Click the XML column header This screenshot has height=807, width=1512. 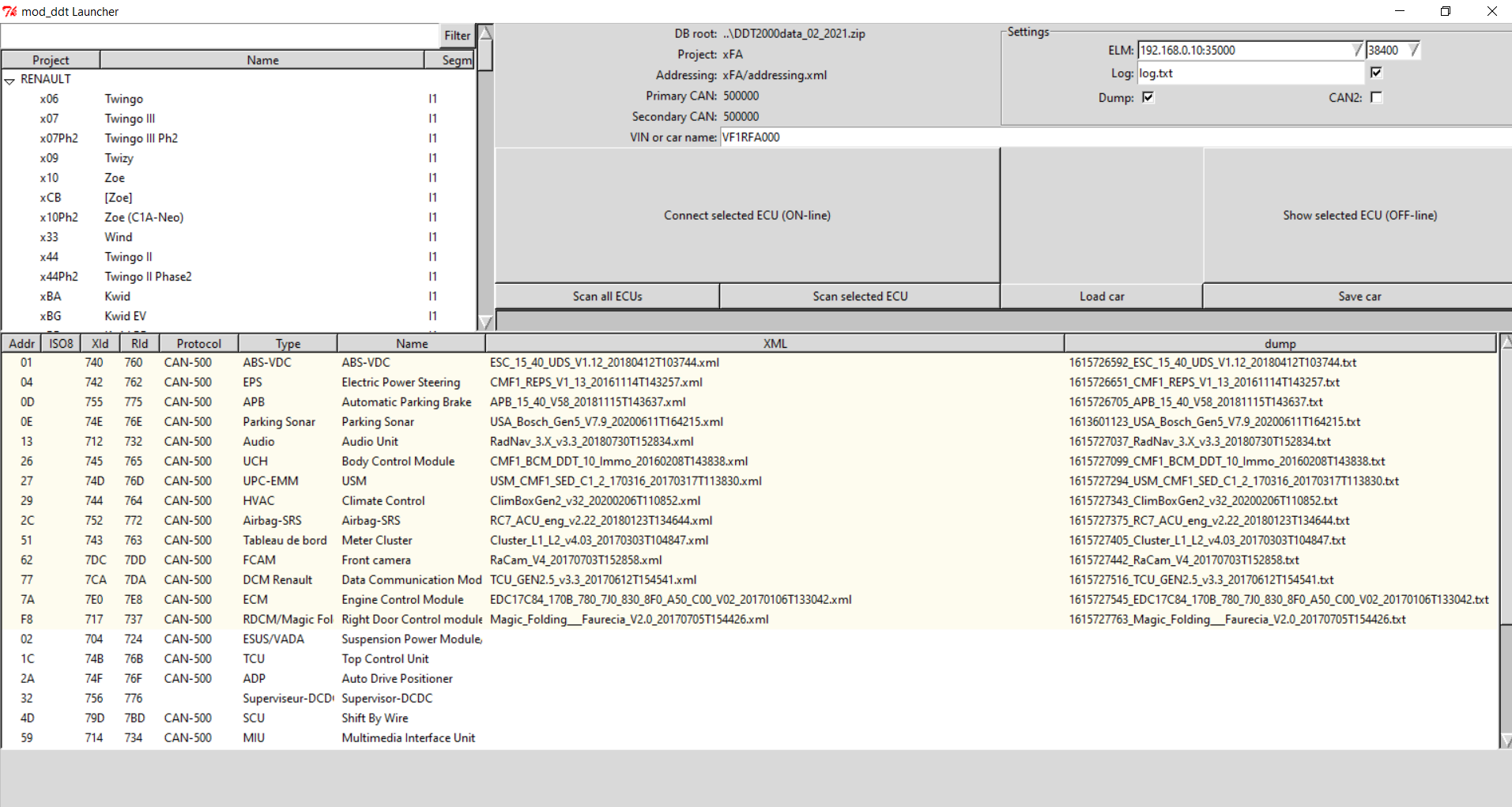point(775,344)
